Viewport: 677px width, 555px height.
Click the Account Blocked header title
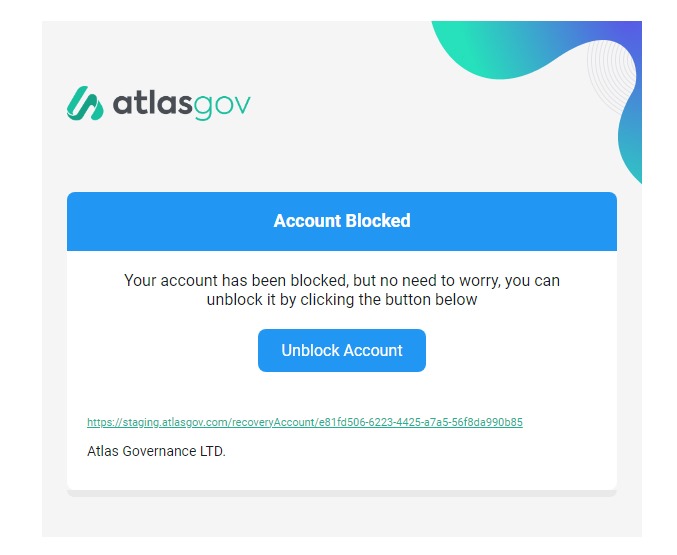[x=342, y=221]
